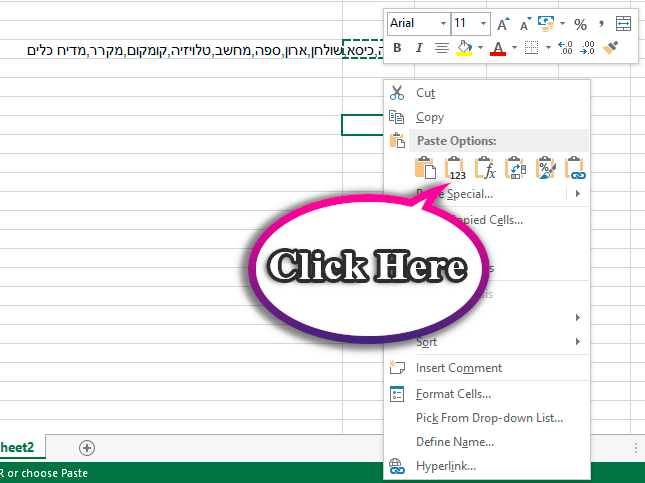Increase font size with the large A icon

click(503, 23)
